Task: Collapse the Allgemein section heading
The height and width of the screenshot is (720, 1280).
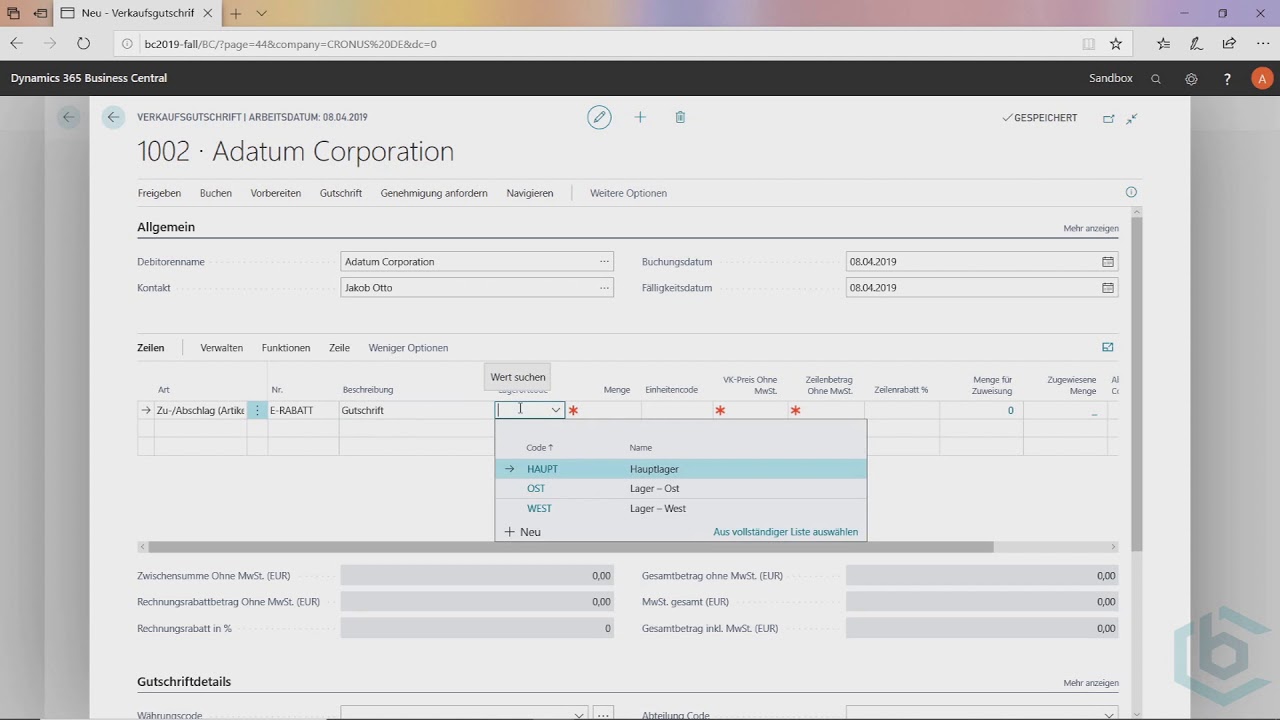Action: point(166,227)
